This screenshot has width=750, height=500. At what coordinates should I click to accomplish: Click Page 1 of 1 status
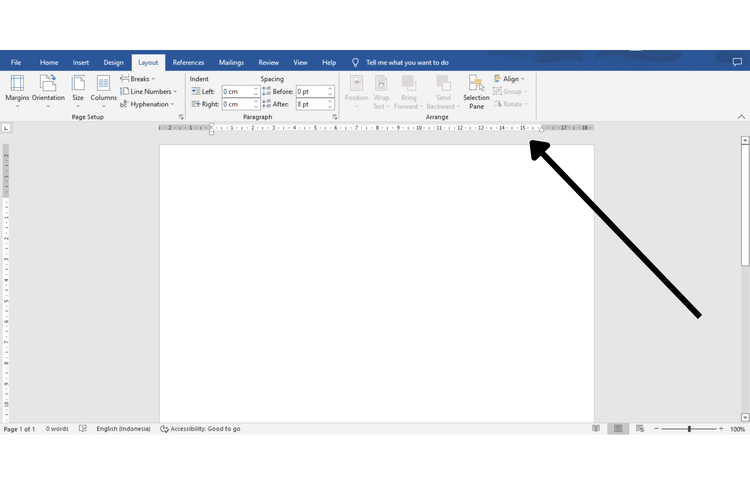[19, 429]
